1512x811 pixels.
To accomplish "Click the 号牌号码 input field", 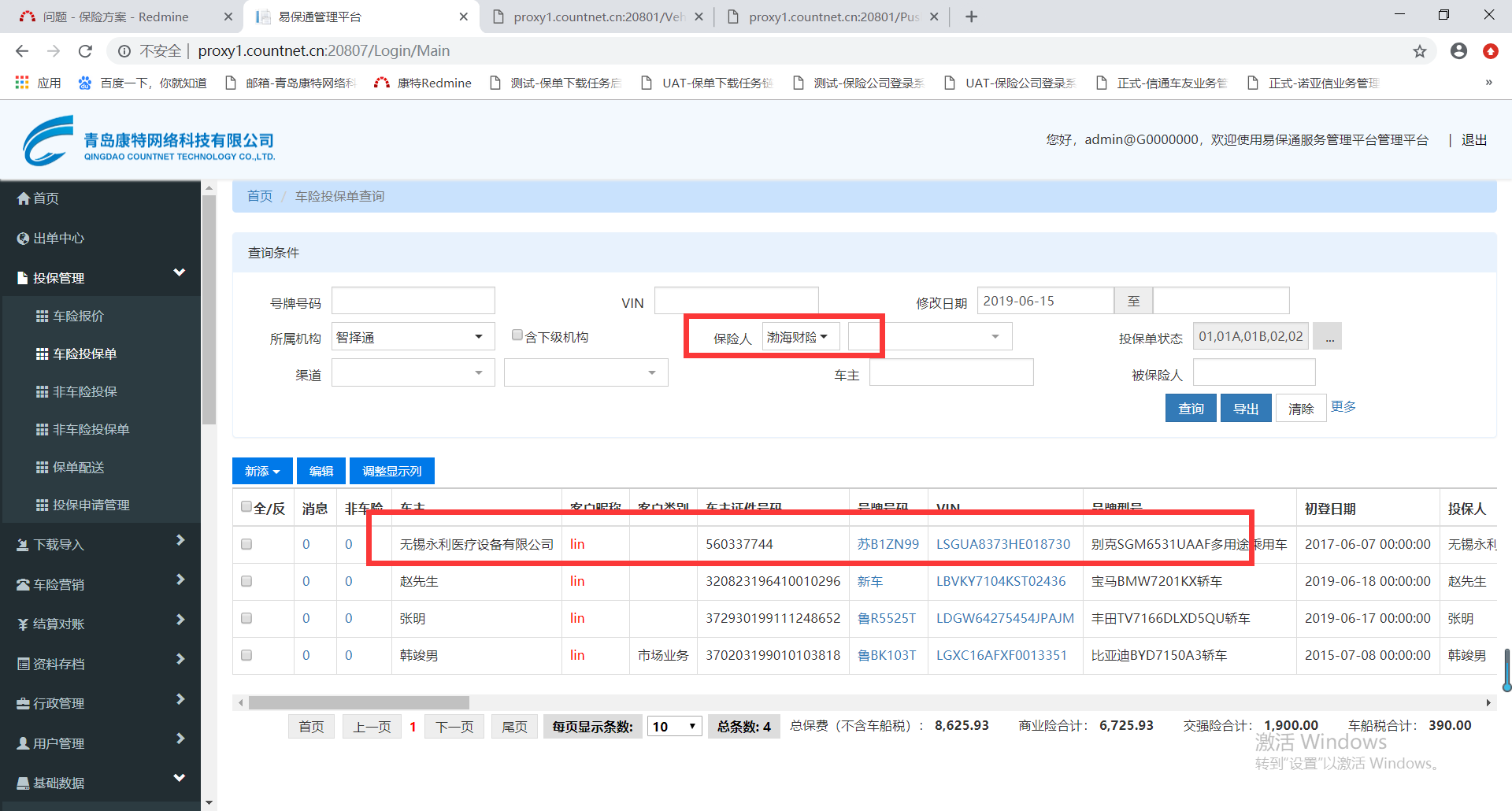I will pyautogui.click(x=413, y=301).
